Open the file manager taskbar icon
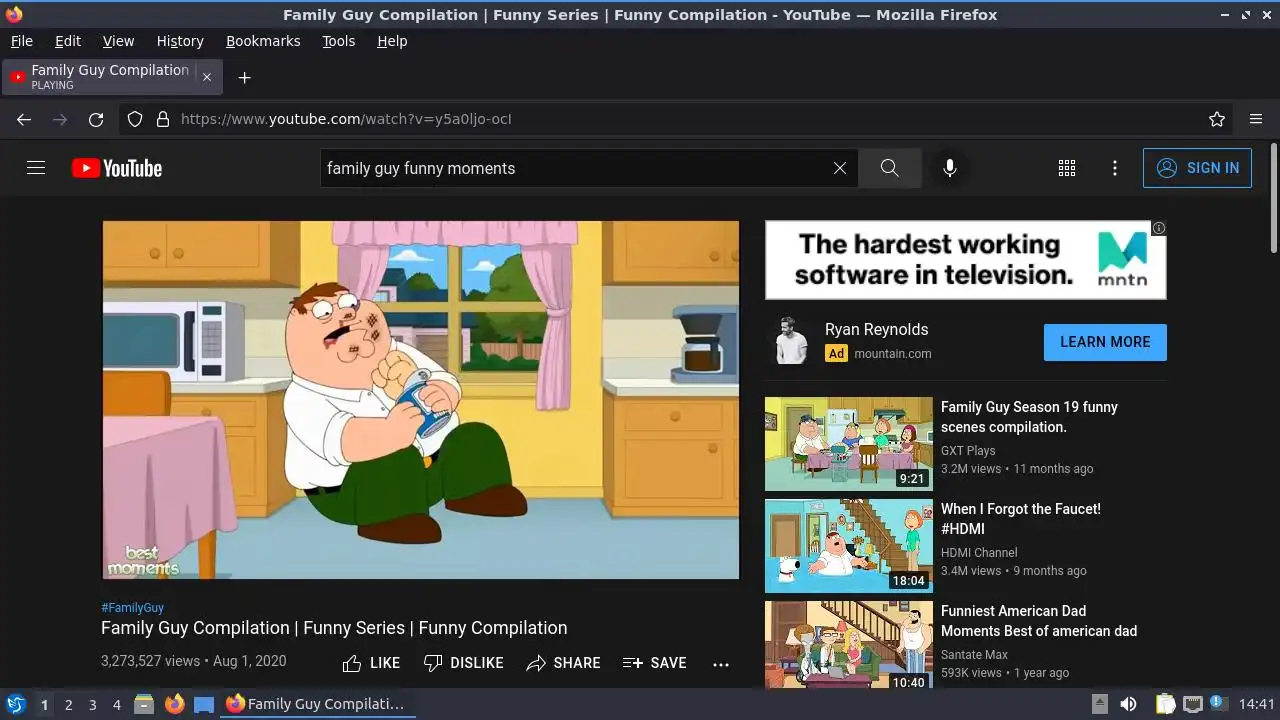 pyautogui.click(x=144, y=704)
